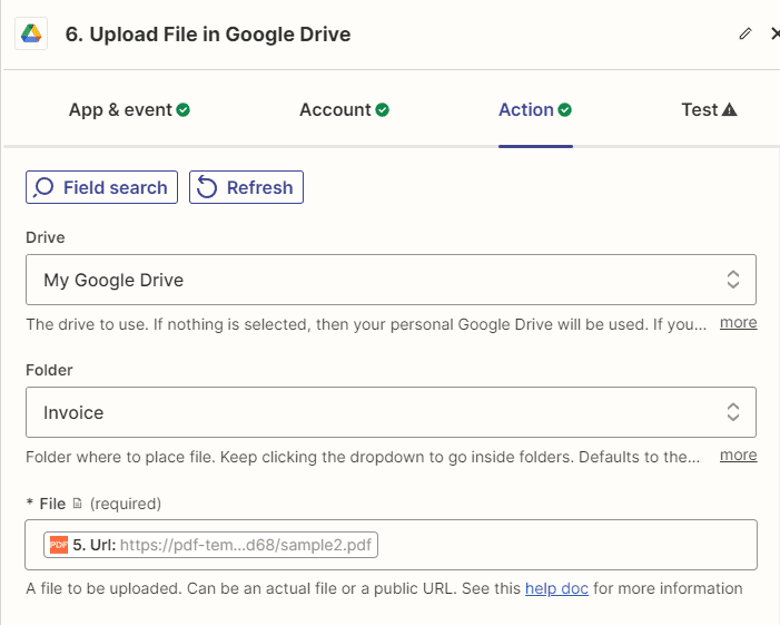This screenshot has width=780, height=625.
Task: Click the Google Drive app icon
Action: [x=31, y=34]
